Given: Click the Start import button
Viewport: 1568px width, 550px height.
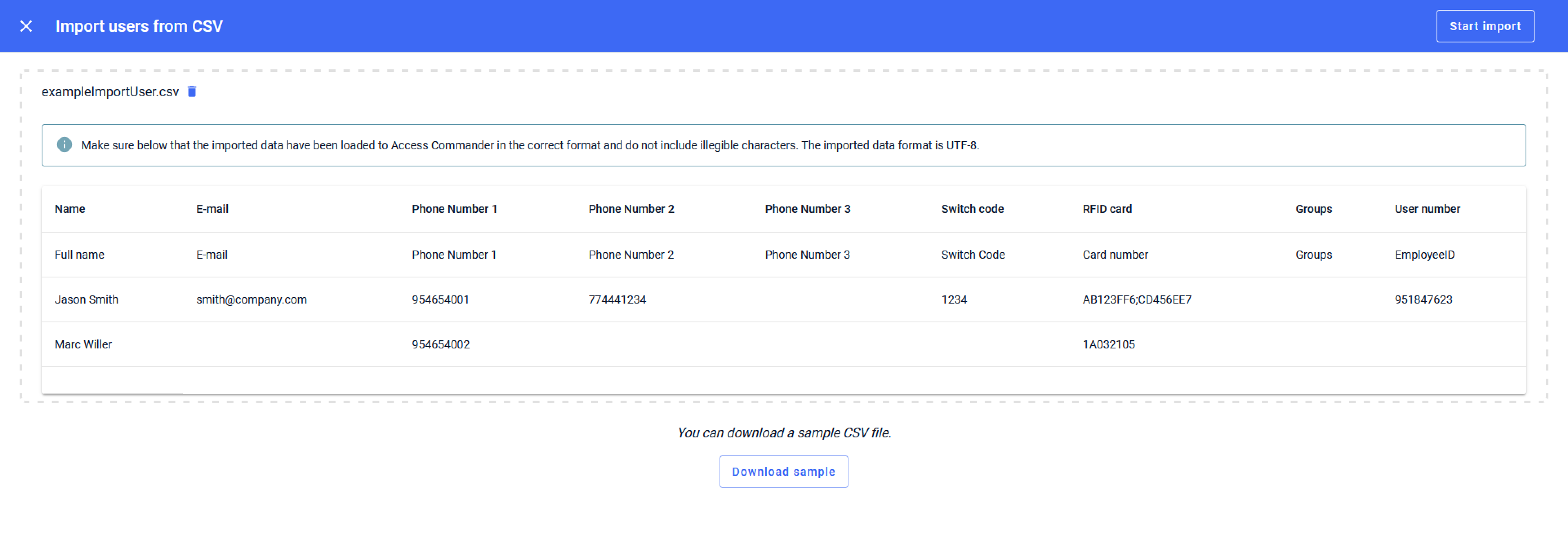Looking at the screenshot, I should pos(1485,26).
